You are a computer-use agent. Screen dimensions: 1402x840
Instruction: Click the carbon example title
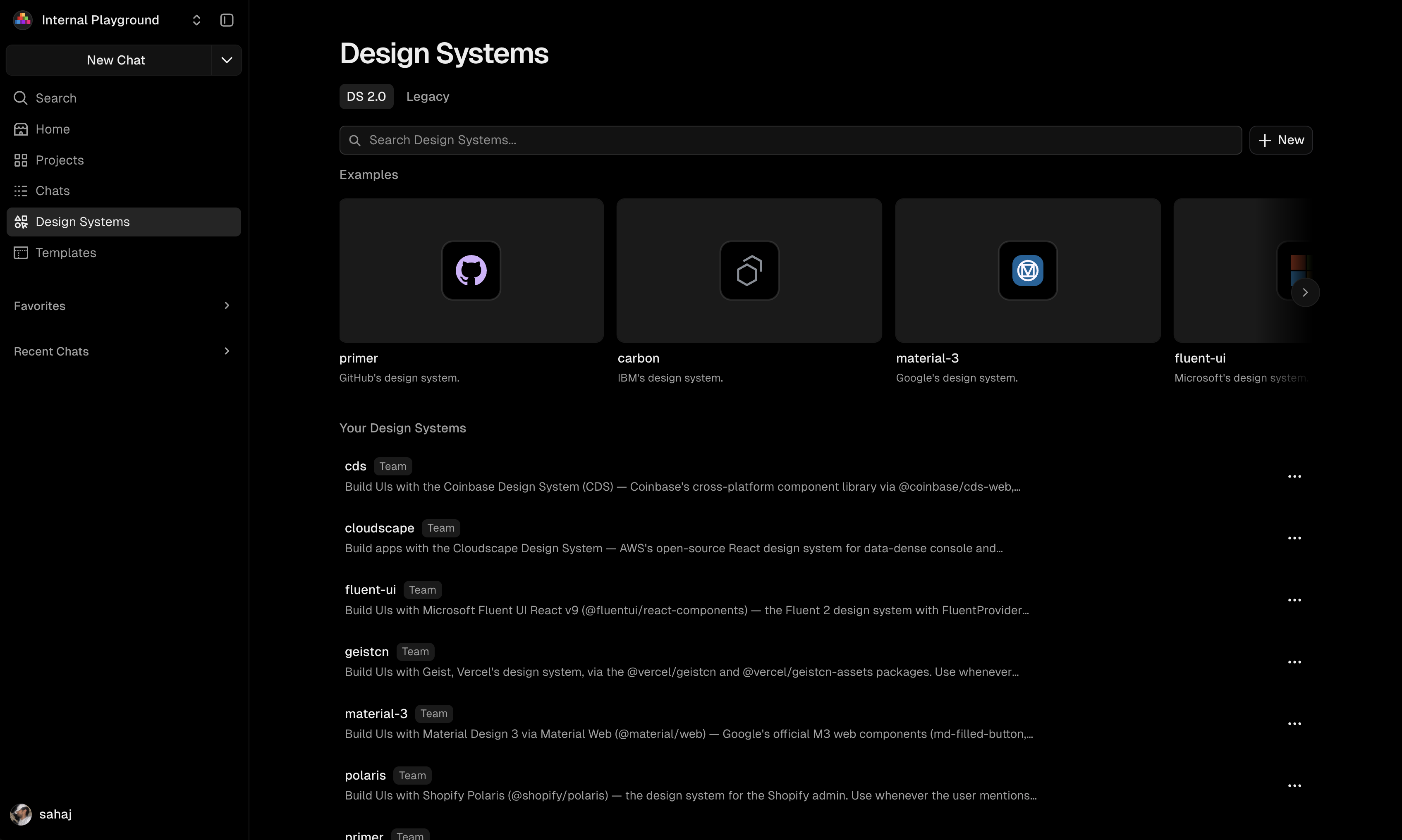pyautogui.click(x=638, y=358)
